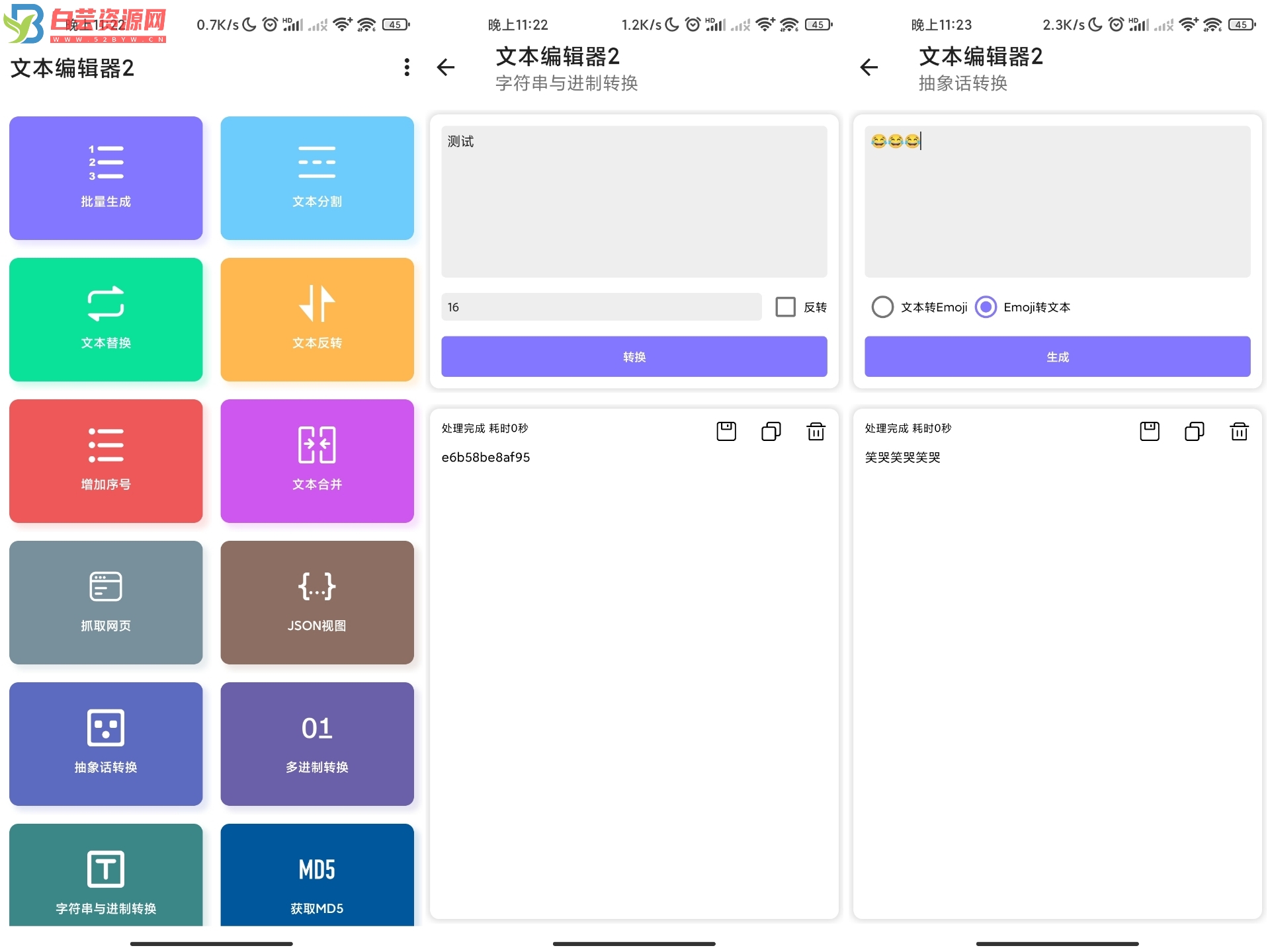
Task: Open the 批量生成 tile
Action: coord(106,178)
